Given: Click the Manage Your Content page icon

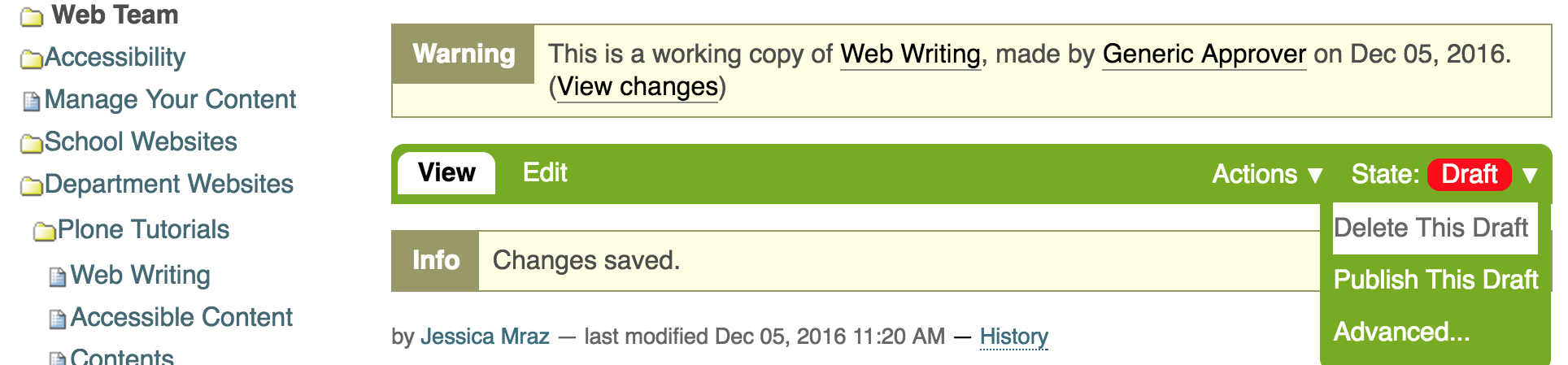Looking at the screenshot, I should pyautogui.click(x=32, y=101).
